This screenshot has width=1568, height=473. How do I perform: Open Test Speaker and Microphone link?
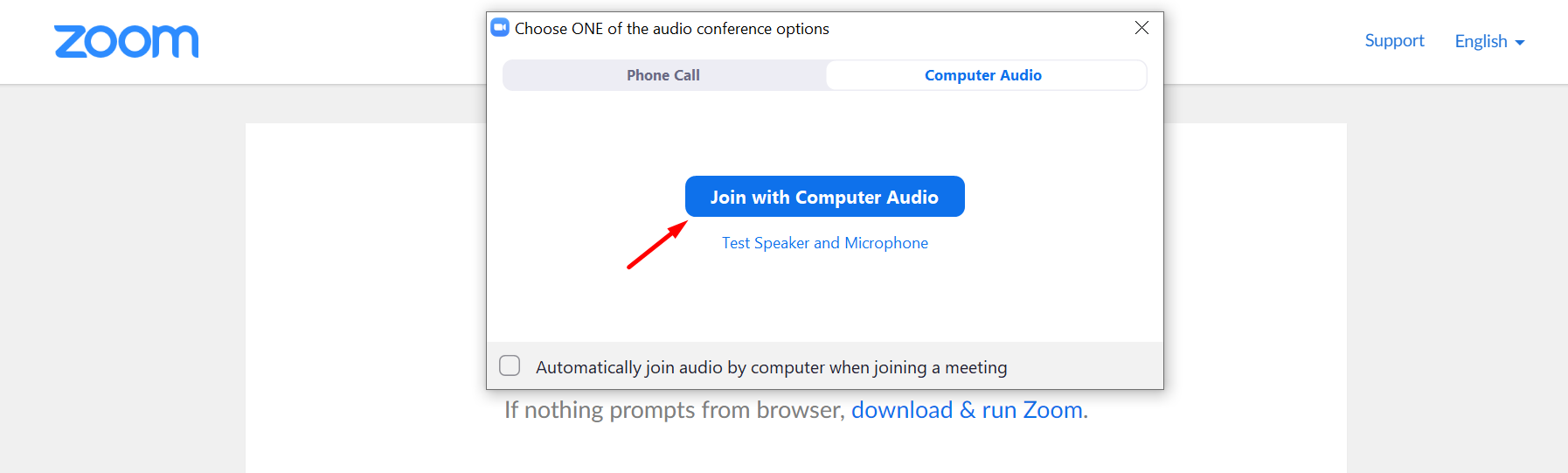(x=824, y=243)
